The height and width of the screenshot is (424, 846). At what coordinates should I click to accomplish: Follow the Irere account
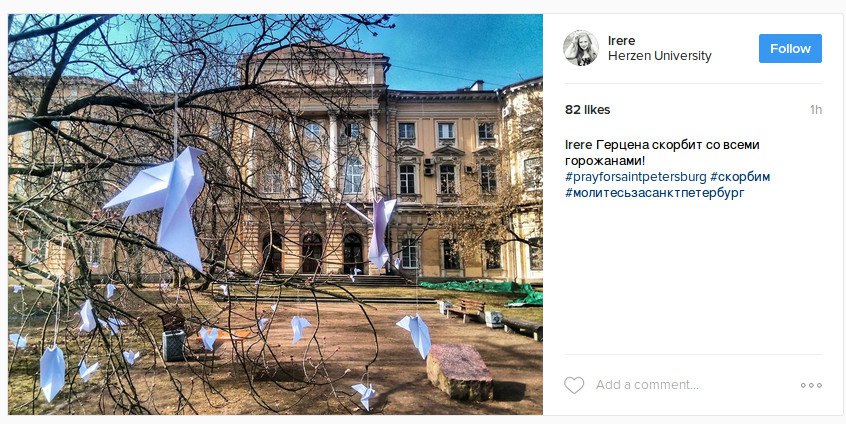790,49
